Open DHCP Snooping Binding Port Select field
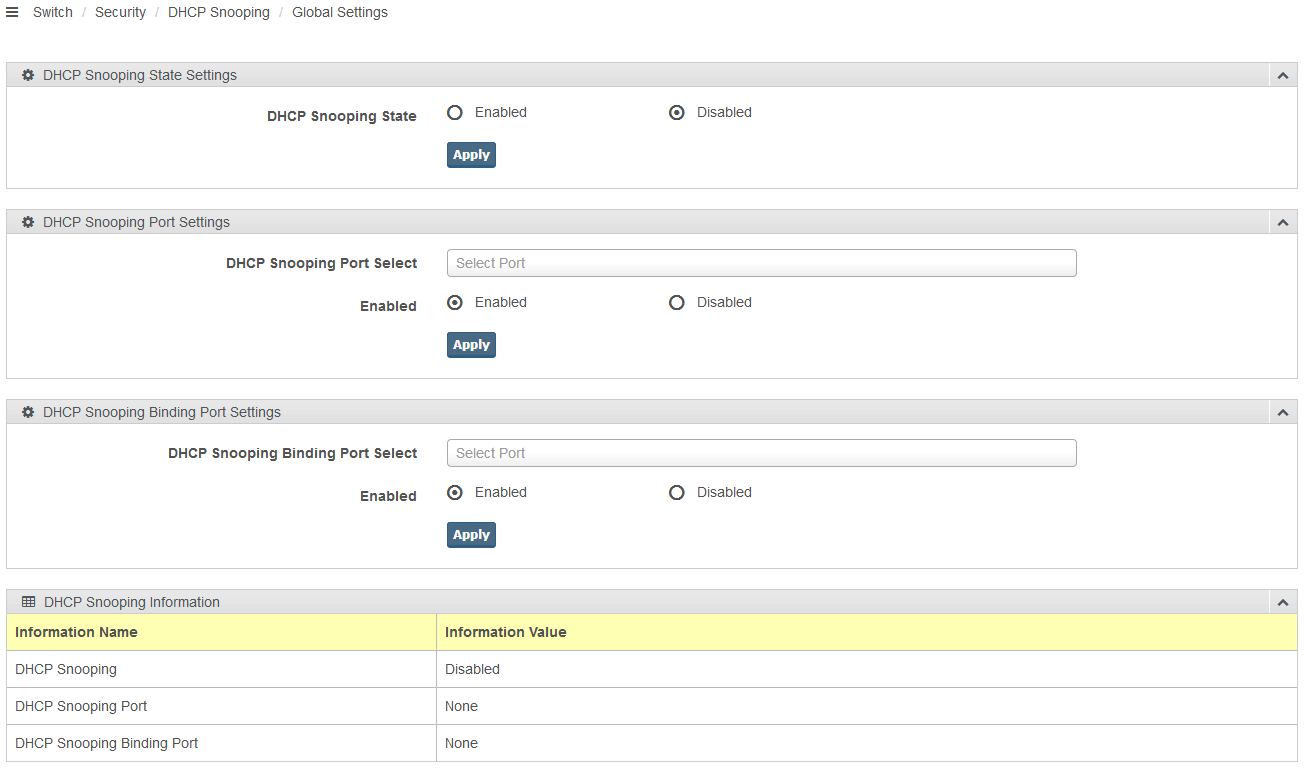1304x770 pixels. tap(761, 453)
